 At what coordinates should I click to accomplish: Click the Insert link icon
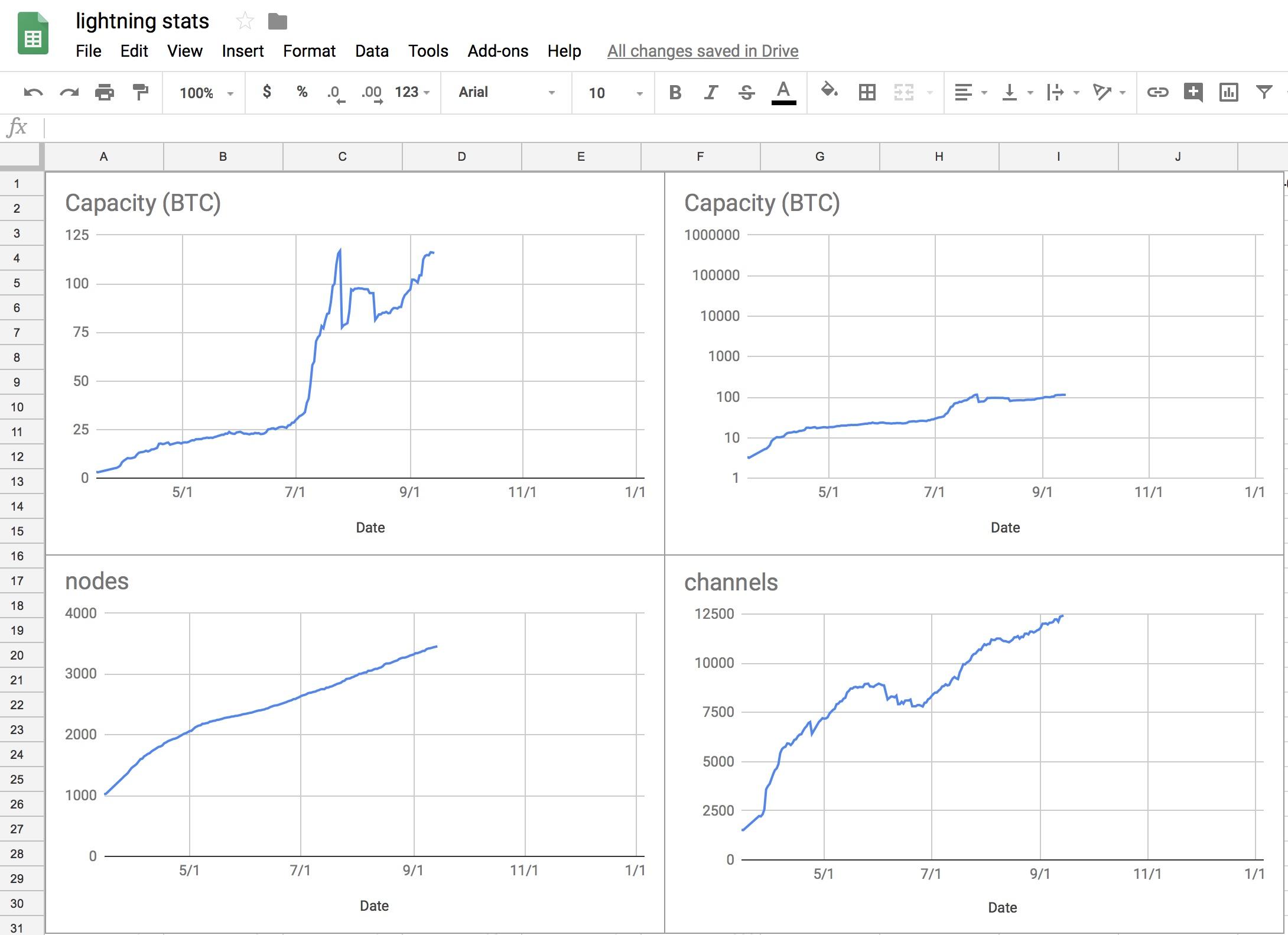click(1157, 92)
